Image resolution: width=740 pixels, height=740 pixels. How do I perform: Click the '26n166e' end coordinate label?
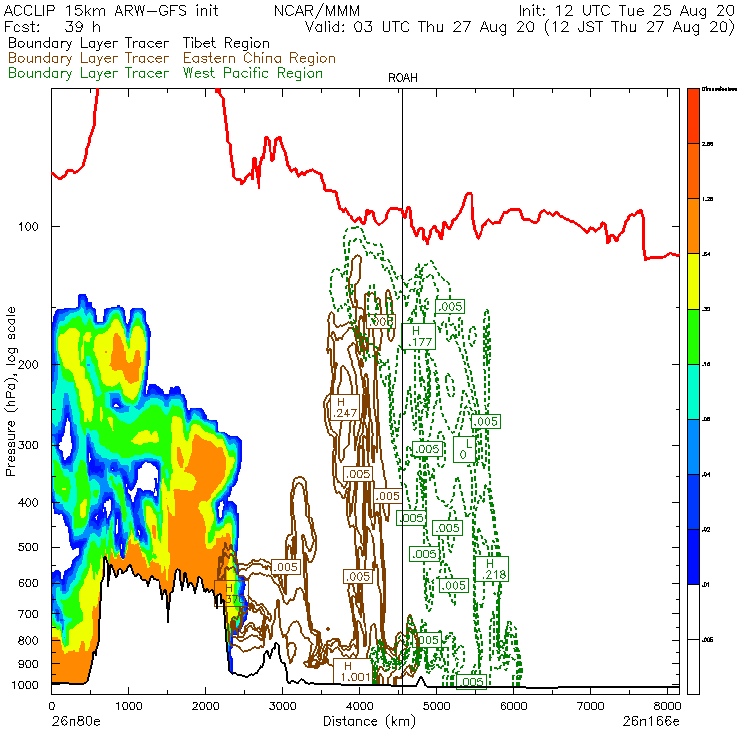(x=651, y=721)
